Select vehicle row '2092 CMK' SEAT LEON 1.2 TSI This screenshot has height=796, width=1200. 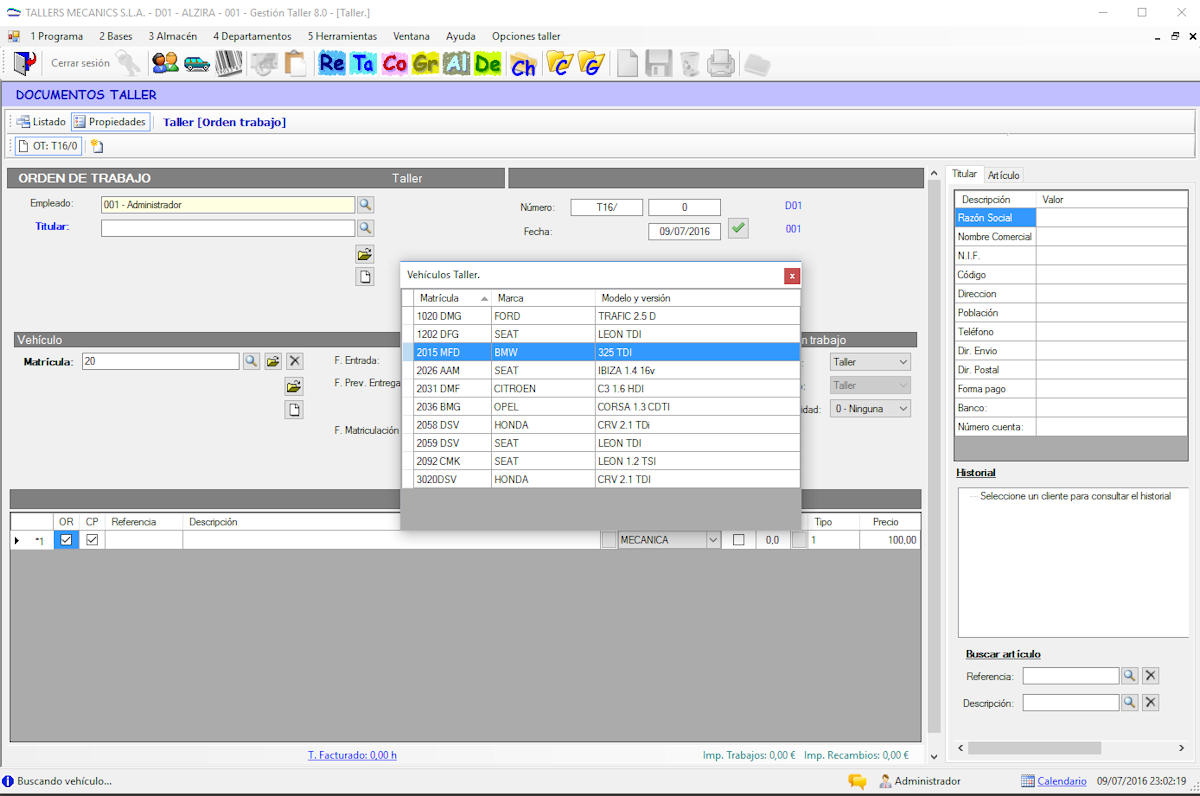pos(601,461)
